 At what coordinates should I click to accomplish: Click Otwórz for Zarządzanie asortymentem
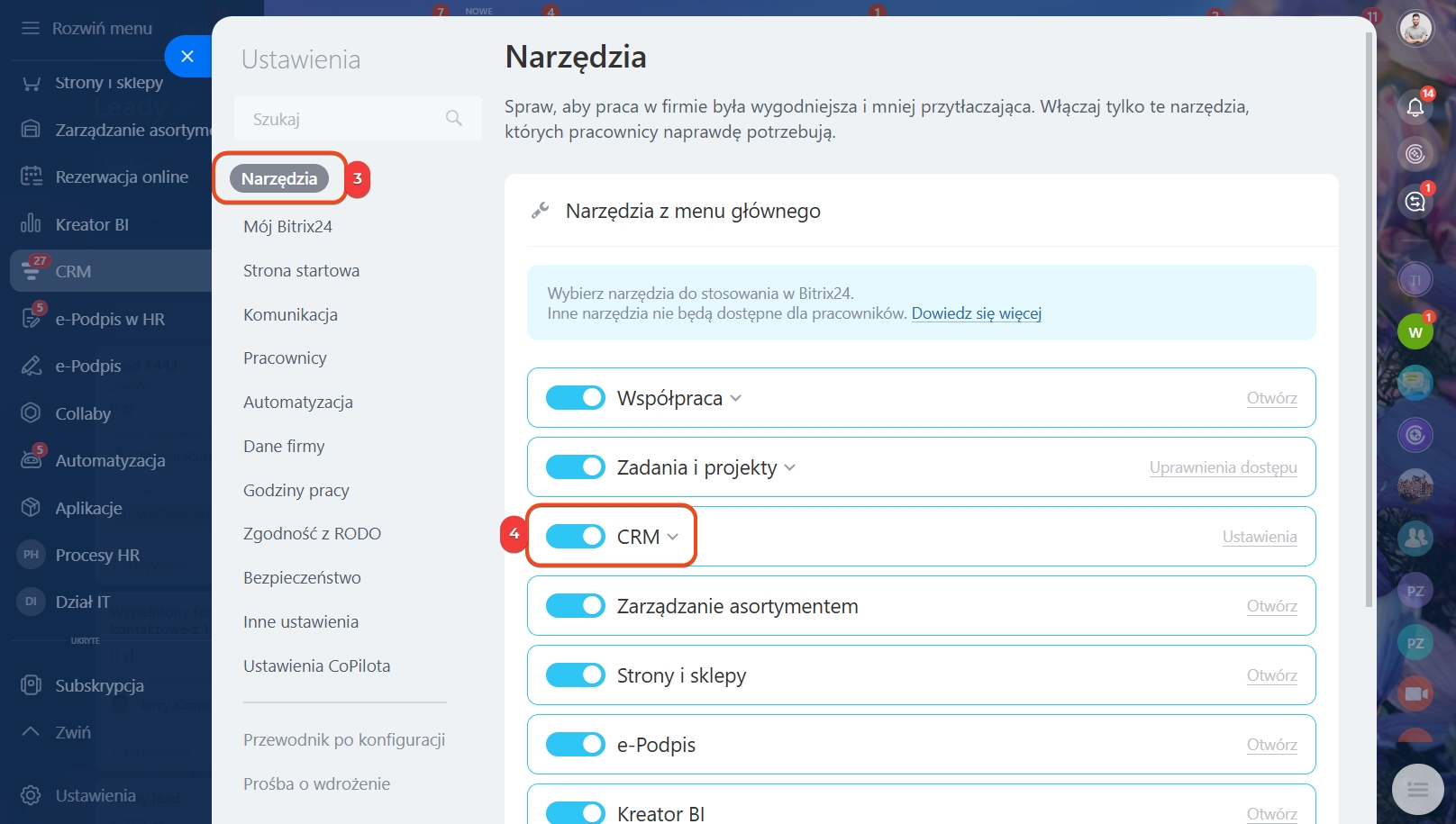point(1271,606)
